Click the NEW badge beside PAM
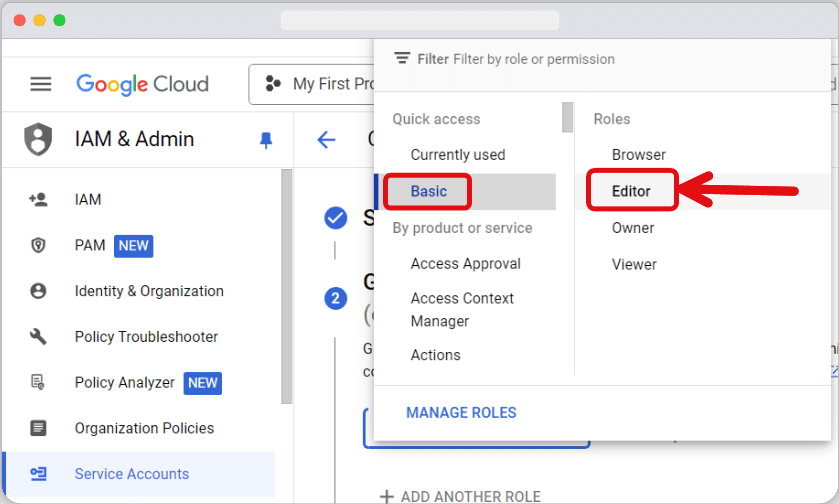The height and width of the screenshot is (504, 839). [x=133, y=246]
